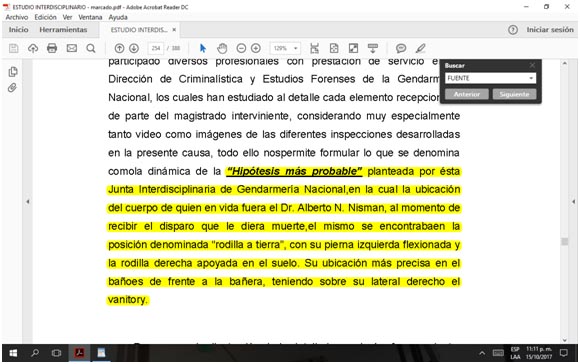Screen dimensions: 580x364
Task: Switch to the Herramientas tab
Action: pos(63,30)
